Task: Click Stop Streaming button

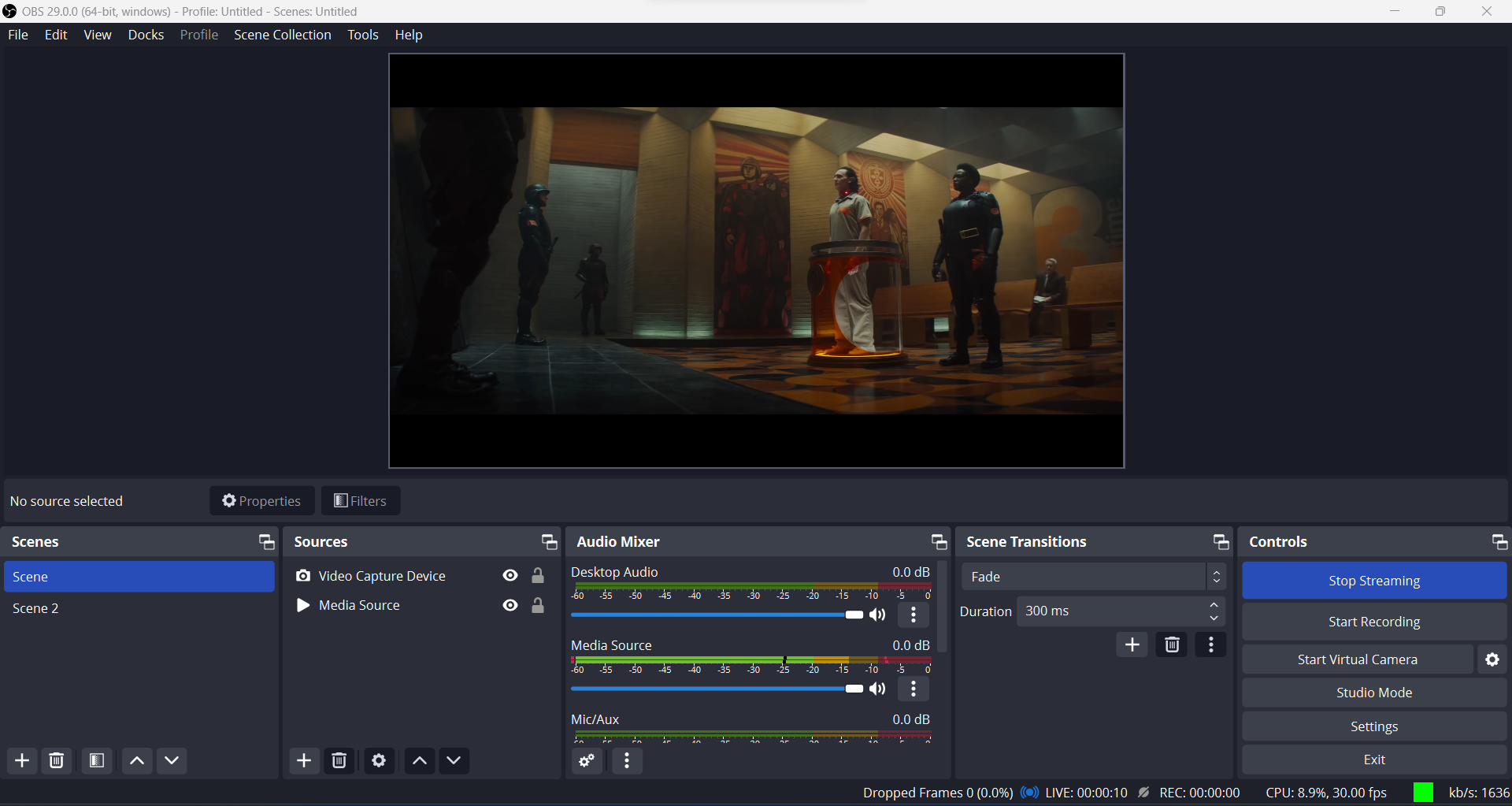Action: point(1374,581)
